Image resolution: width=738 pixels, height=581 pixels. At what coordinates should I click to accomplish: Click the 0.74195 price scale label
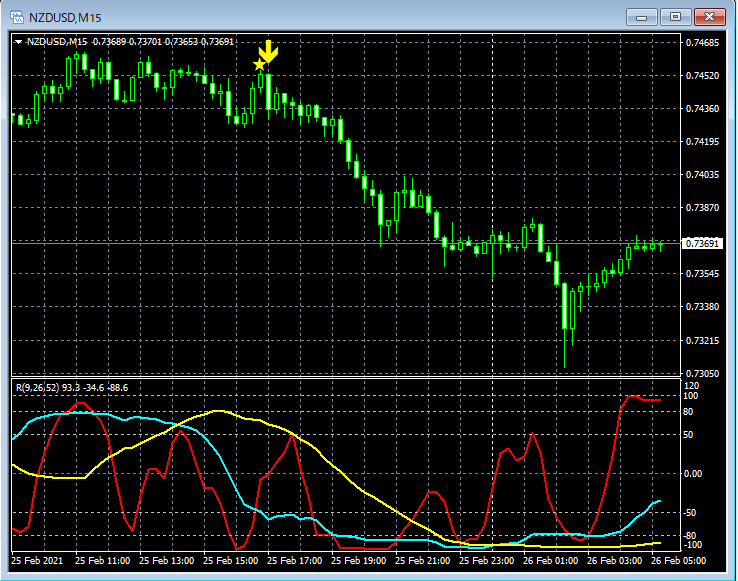tap(702, 142)
